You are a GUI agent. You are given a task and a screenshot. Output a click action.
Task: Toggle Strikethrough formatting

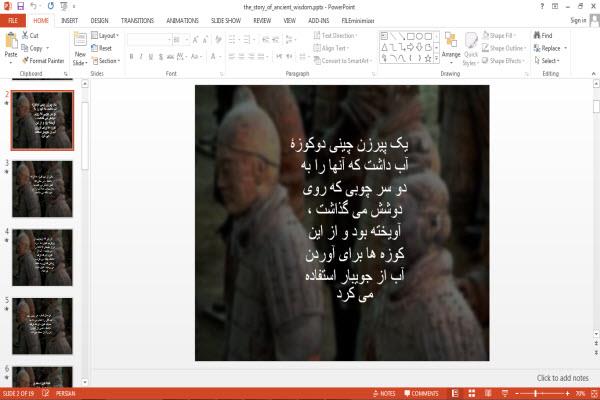coord(170,57)
